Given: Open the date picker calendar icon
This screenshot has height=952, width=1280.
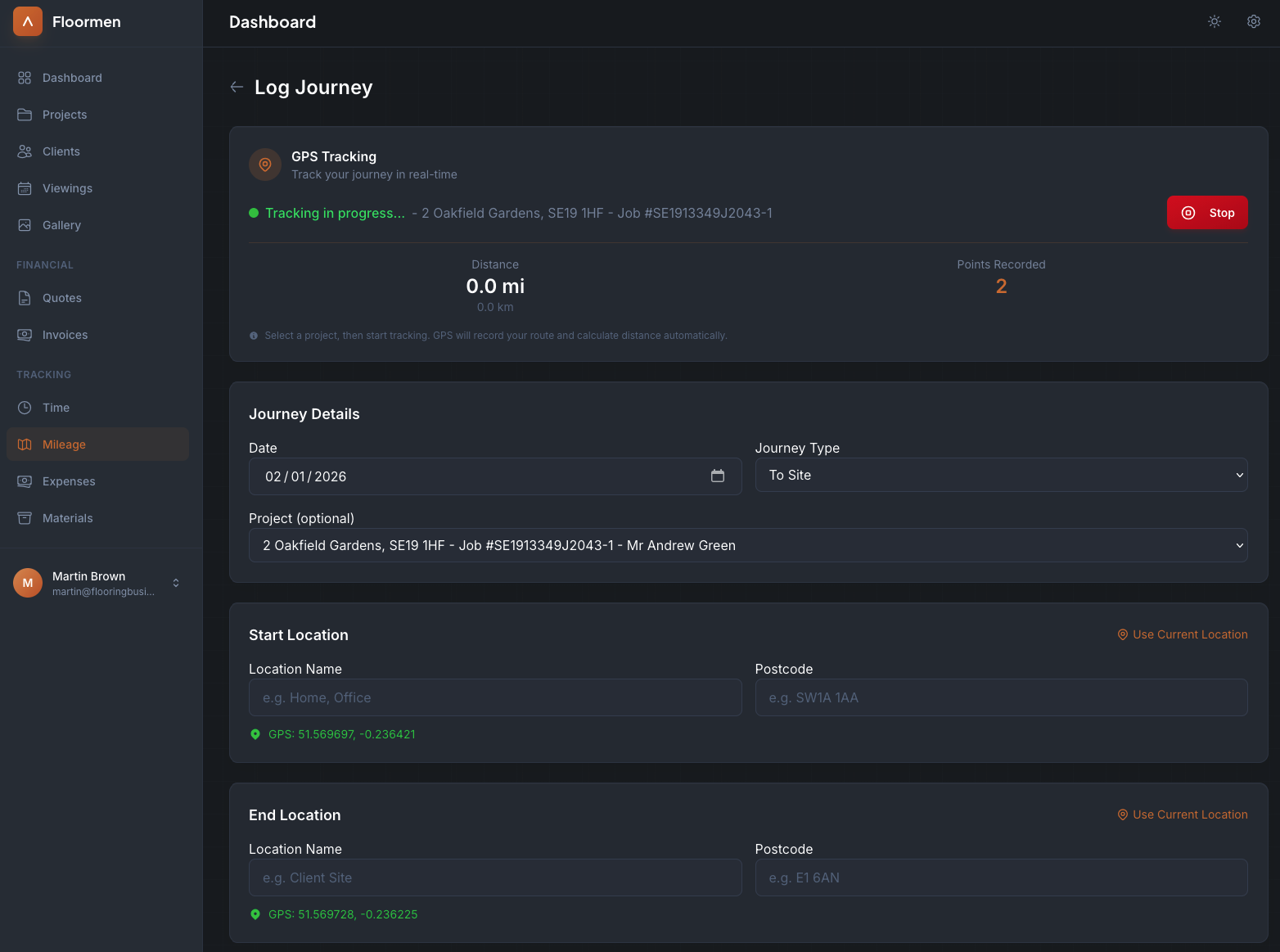Looking at the screenshot, I should pos(717,476).
